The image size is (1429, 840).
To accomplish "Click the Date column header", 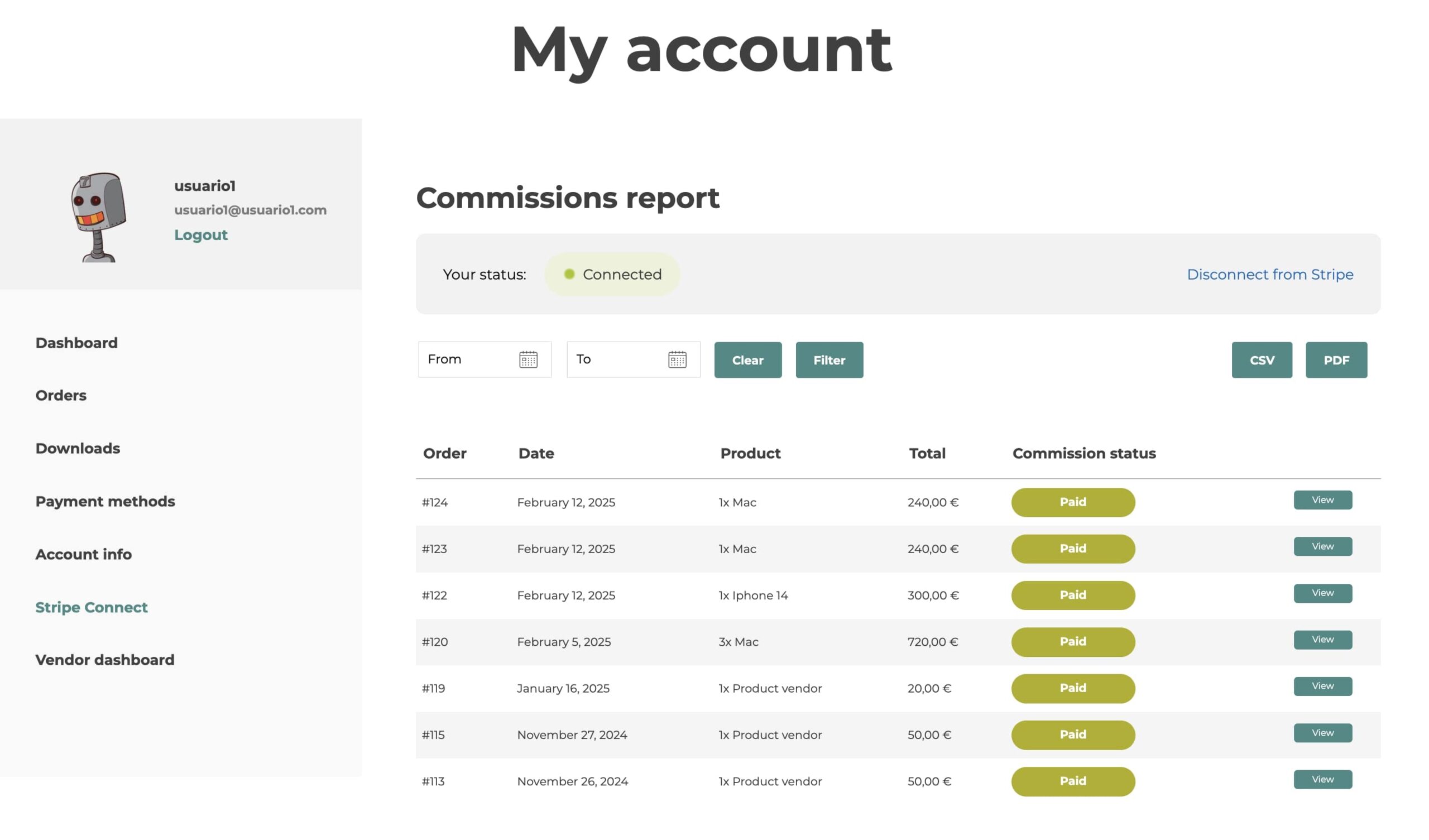I will click(536, 454).
